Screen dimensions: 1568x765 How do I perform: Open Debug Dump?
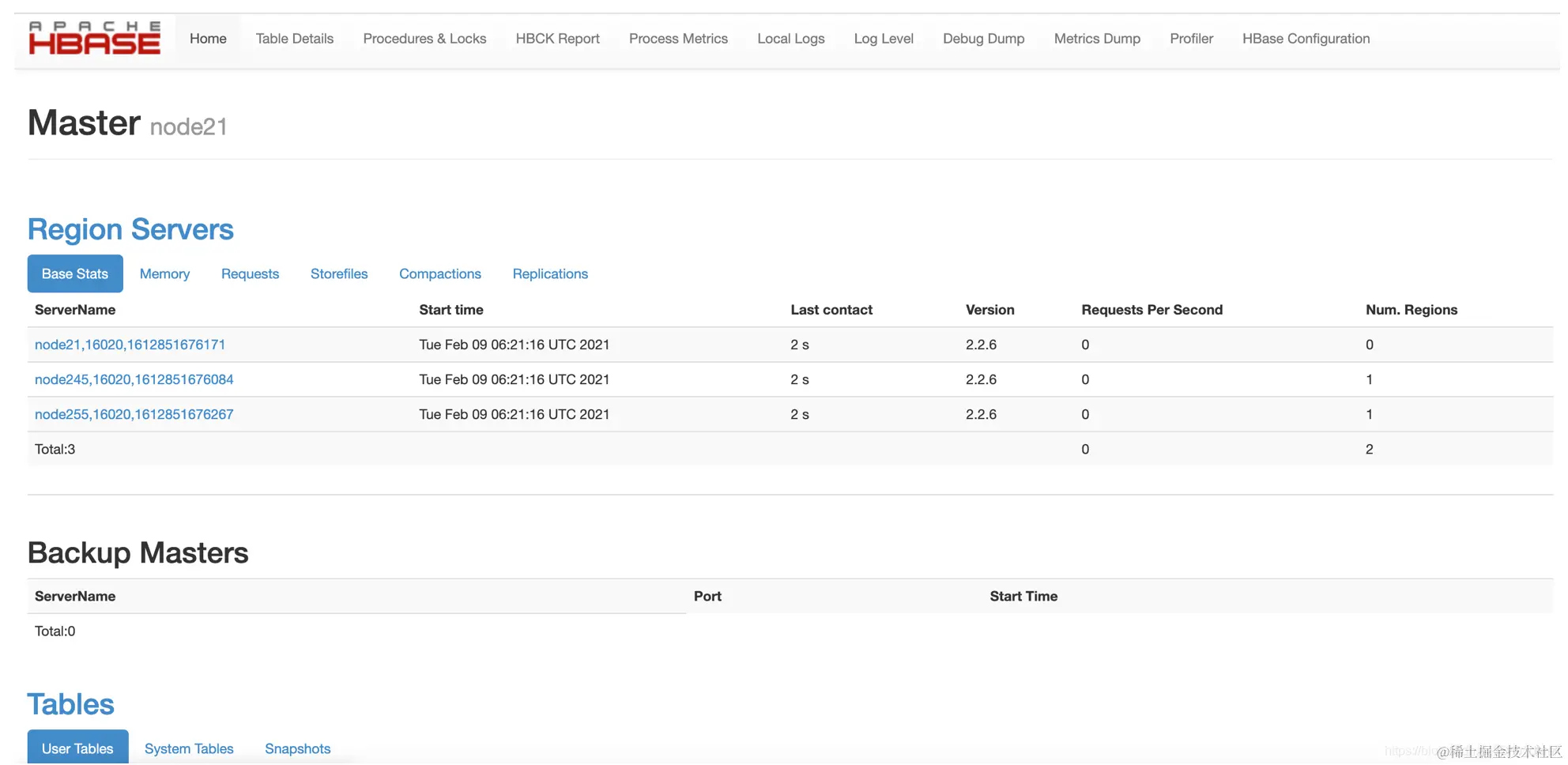point(984,39)
